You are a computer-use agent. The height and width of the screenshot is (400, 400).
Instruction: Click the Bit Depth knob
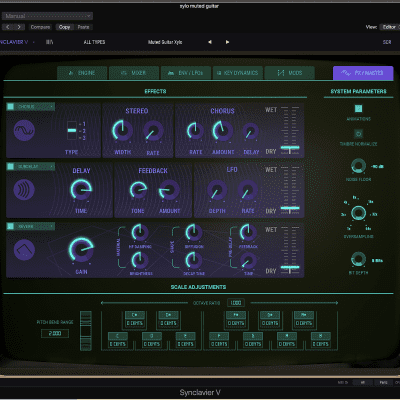point(358,260)
